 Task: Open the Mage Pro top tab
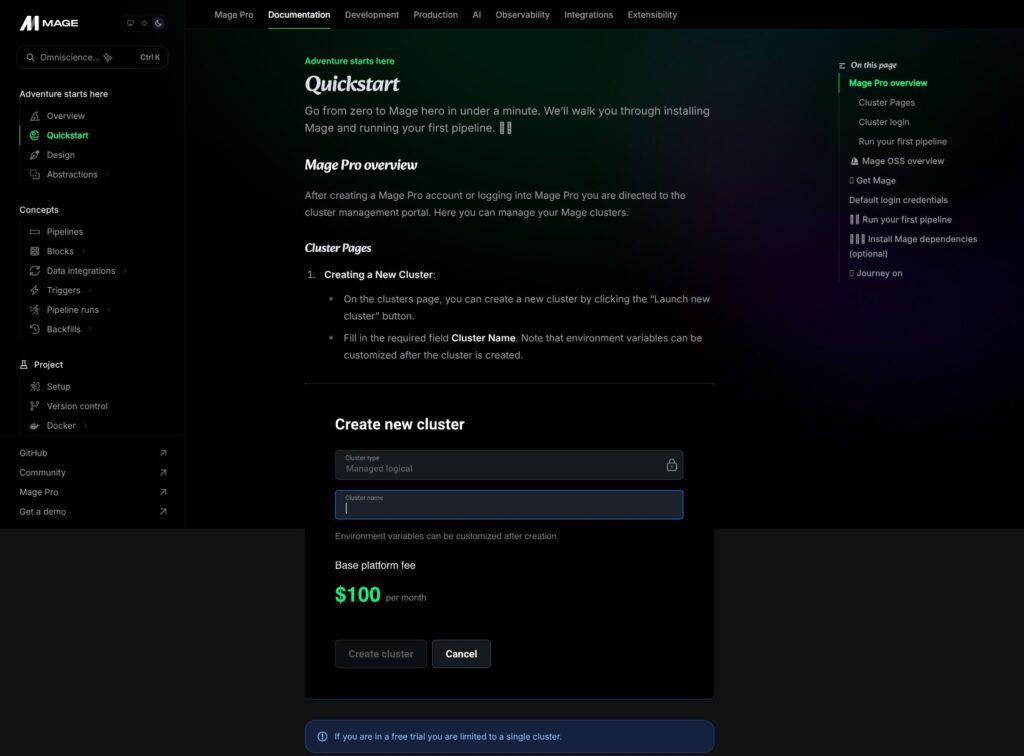[234, 14]
